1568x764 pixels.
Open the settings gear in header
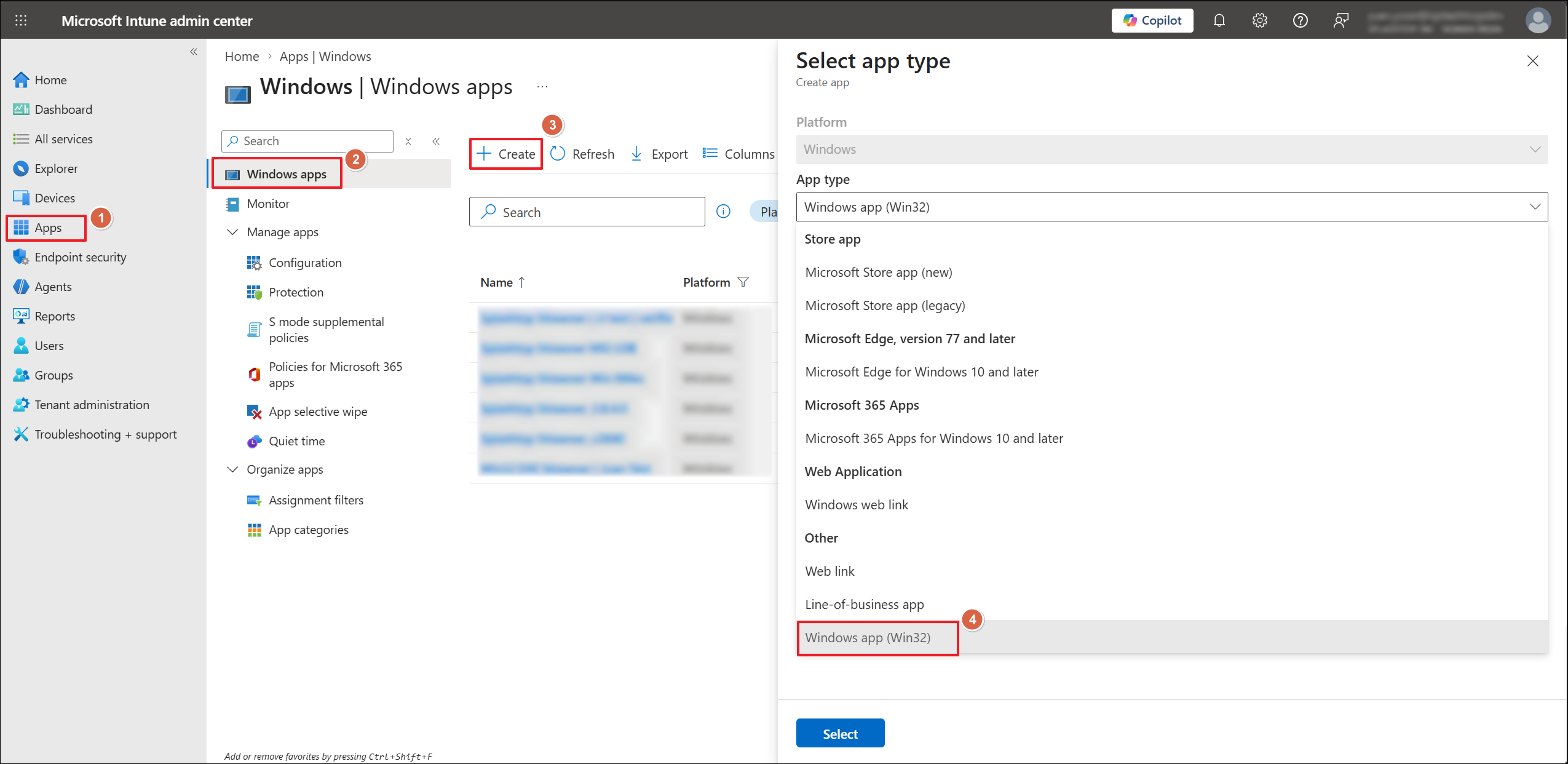[1259, 20]
